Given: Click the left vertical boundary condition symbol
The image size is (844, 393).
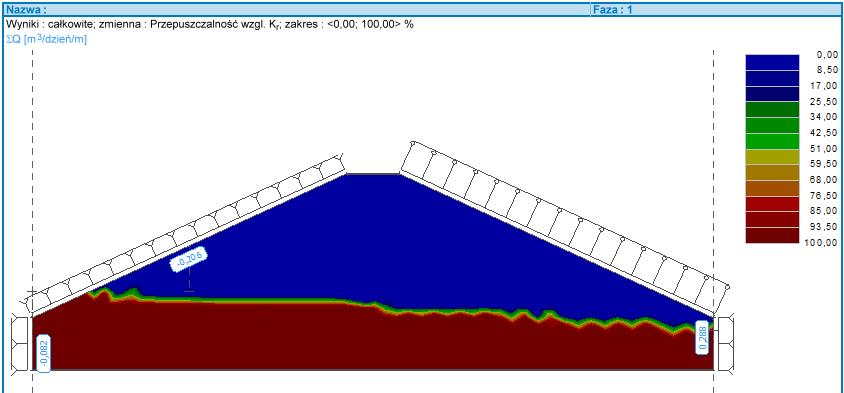Looking at the screenshot, I should (20, 343).
